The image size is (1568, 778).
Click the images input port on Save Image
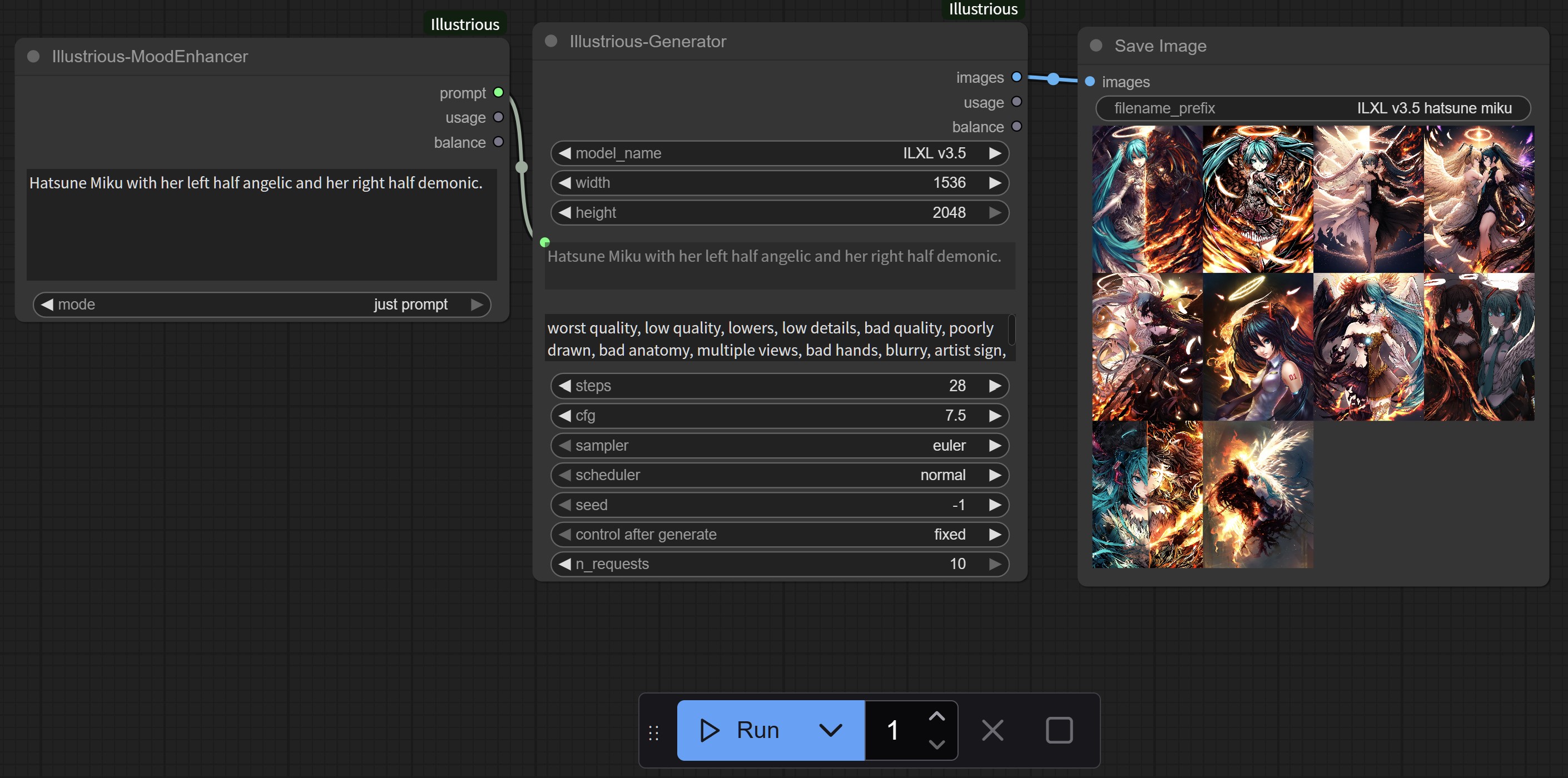(1090, 82)
